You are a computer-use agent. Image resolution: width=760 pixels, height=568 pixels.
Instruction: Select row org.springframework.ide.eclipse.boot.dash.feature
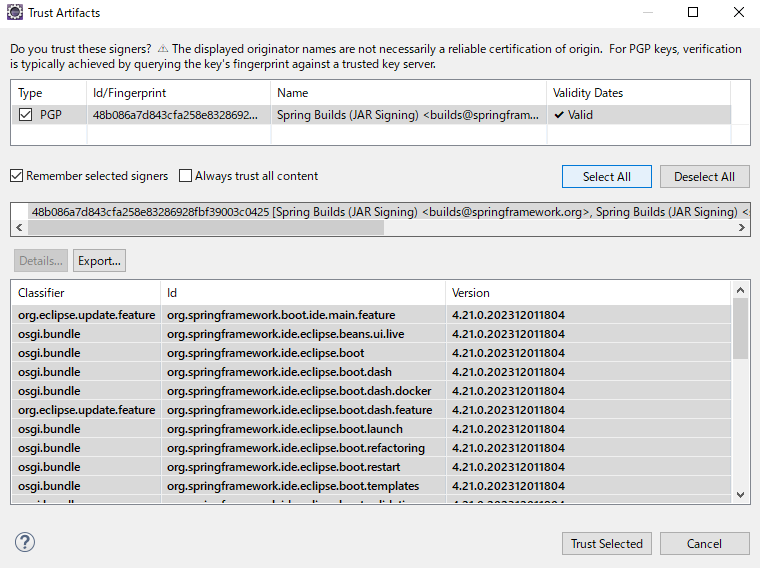coord(371,410)
